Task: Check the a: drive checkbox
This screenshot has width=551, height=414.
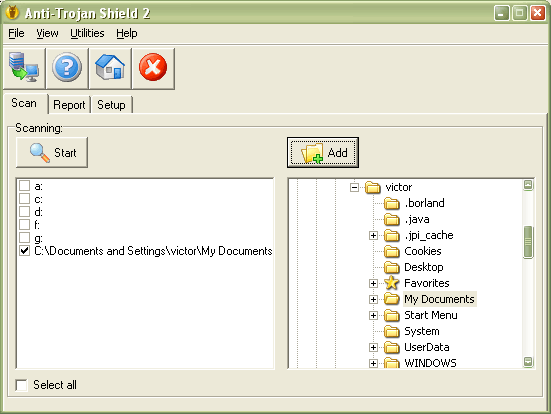Action: click(24, 186)
